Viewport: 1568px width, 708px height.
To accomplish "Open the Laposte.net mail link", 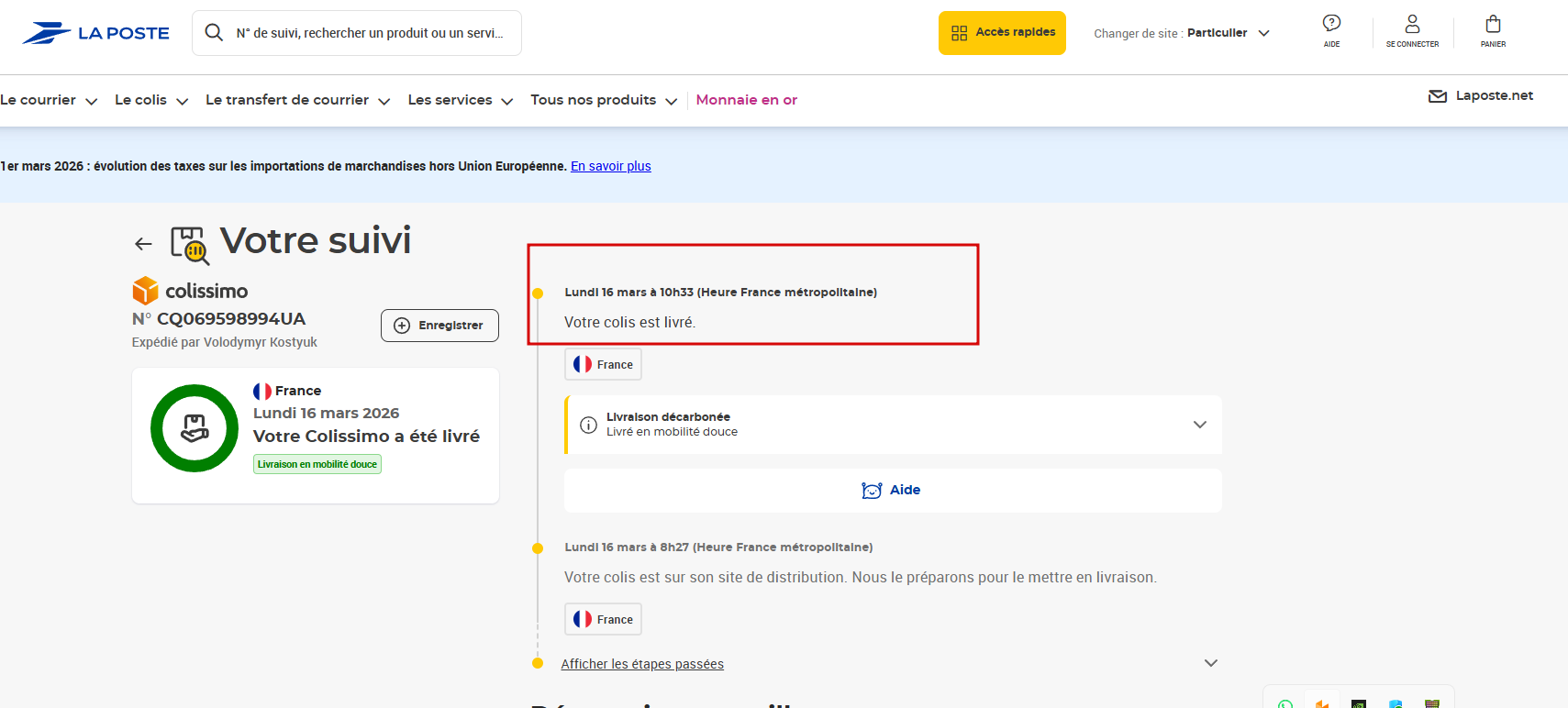I will click(x=1481, y=95).
